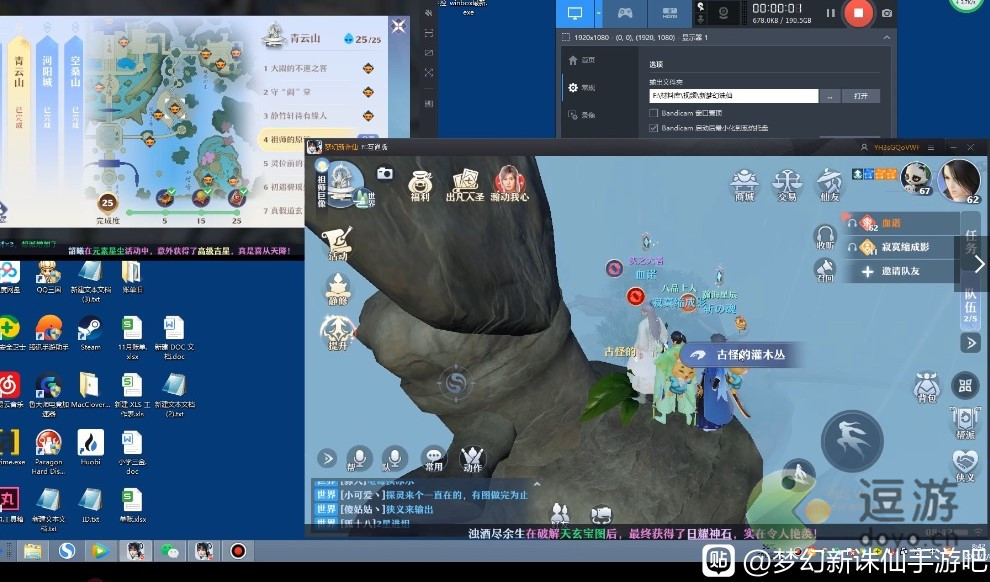
Task: Close the 青云山 map panel
Action: (398, 26)
